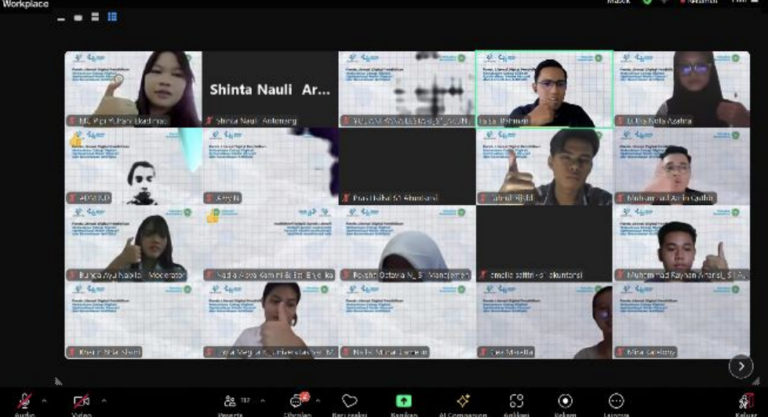Select the tile with woman in white hijab

[x=407, y=244]
